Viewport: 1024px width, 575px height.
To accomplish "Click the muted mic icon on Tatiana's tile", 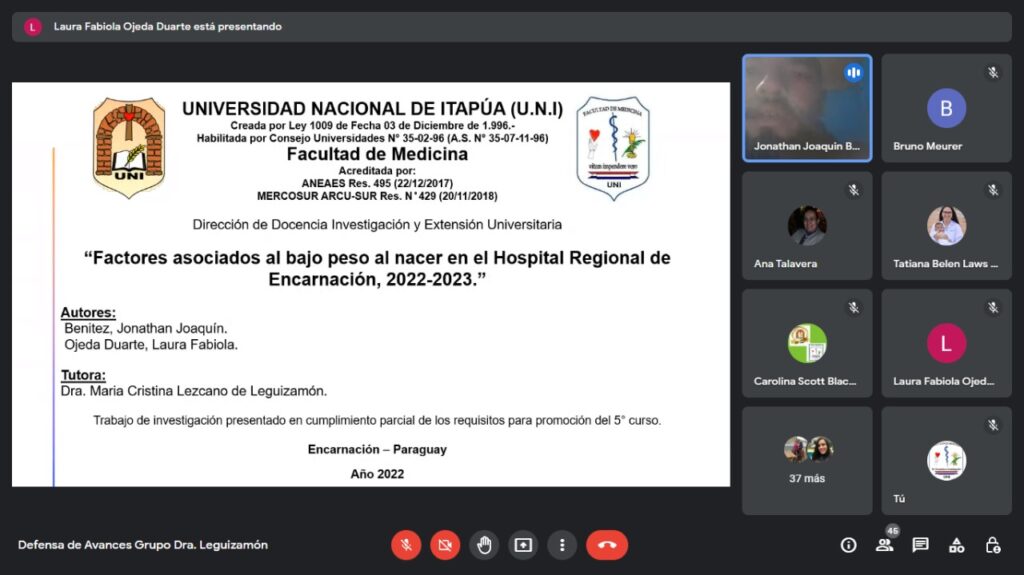I will 993,190.
